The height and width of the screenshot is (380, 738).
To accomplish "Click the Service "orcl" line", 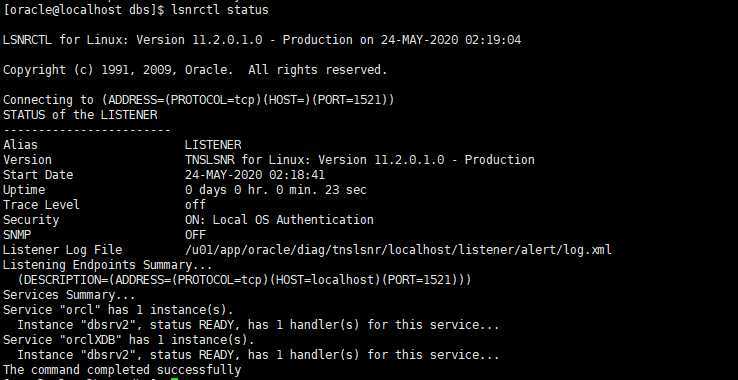I will (x=118, y=310).
